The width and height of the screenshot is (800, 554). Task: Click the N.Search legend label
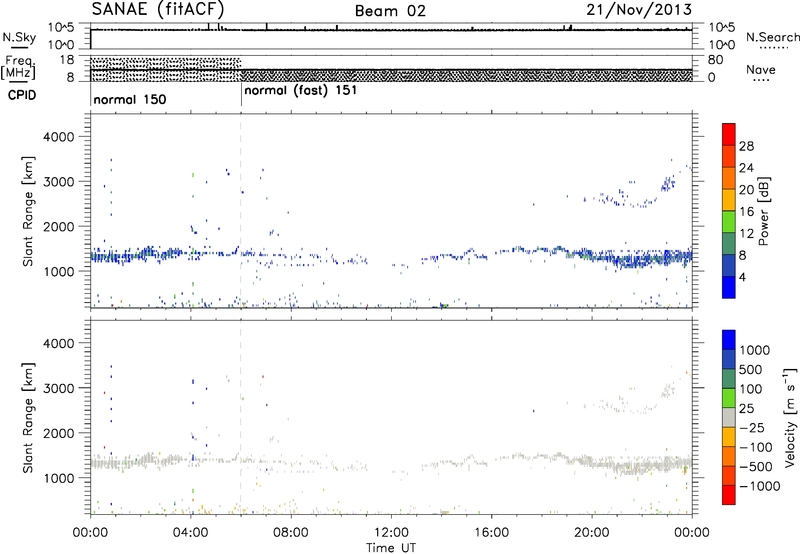tap(772, 37)
